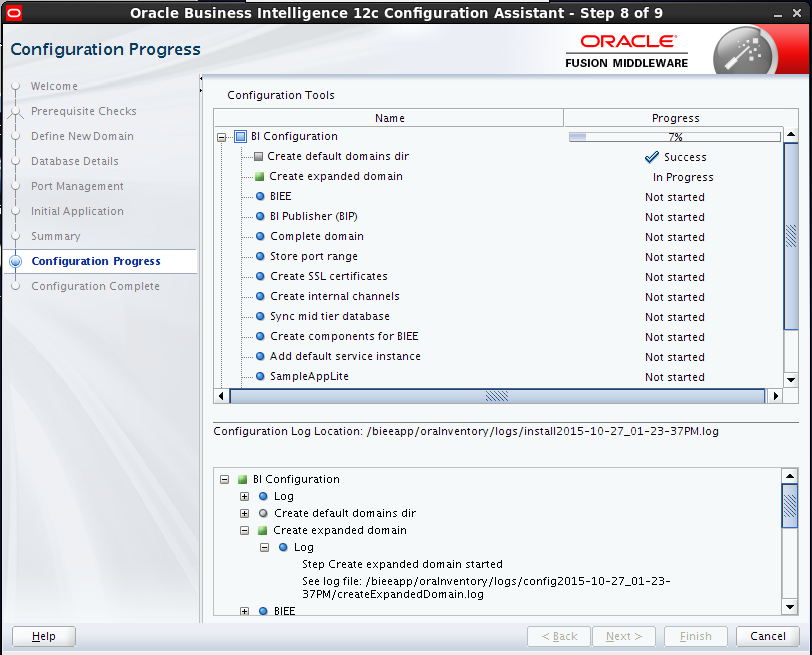The height and width of the screenshot is (655, 812).
Task: Collapse BI Configuration node in log tree
Action: tap(224, 479)
